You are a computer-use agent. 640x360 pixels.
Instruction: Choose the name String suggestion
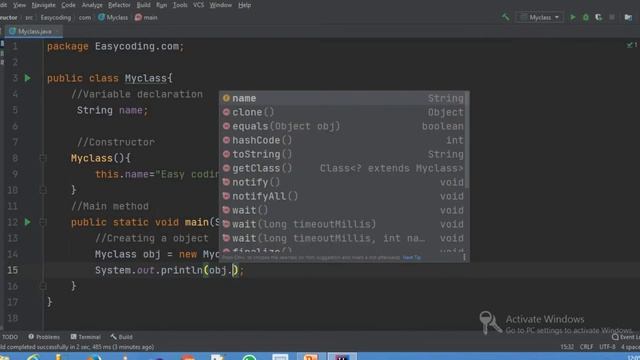click(344, 98)
